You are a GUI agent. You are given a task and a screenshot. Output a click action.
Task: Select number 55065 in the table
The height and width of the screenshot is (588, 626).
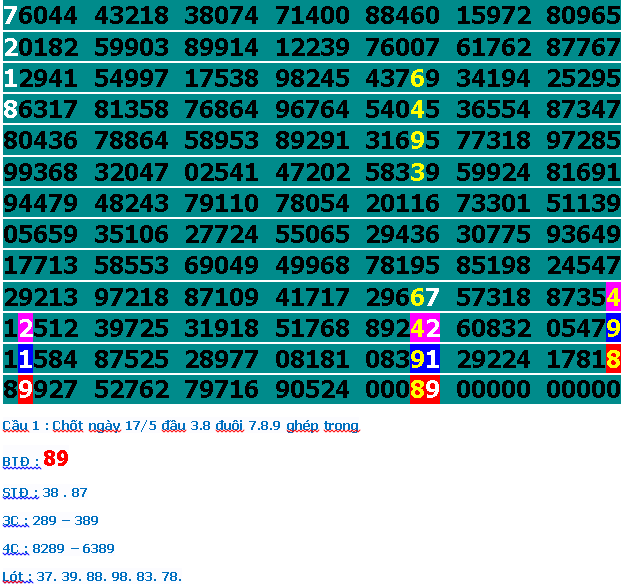313,235
